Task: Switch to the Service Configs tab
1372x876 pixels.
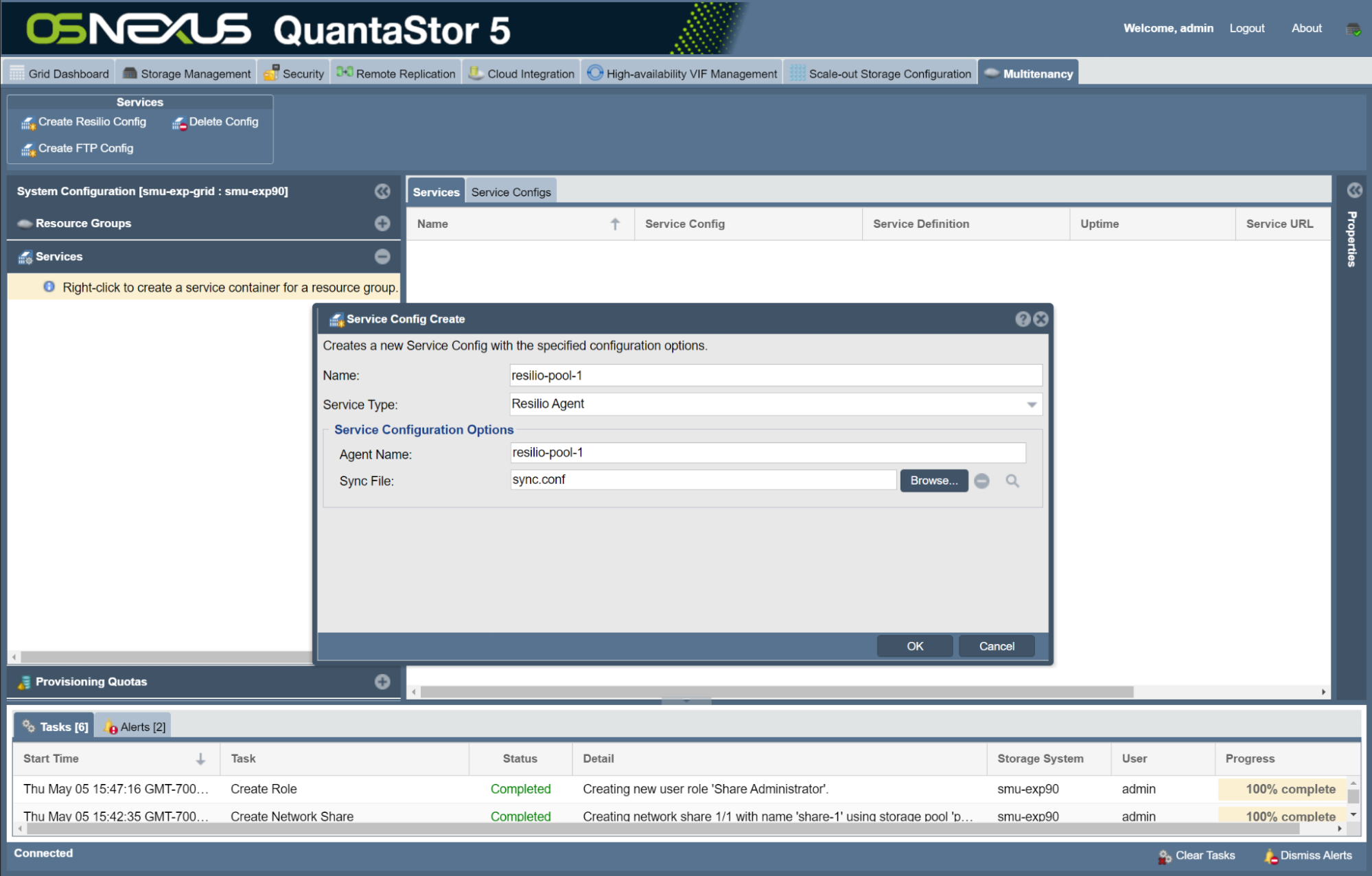Action: click(x=511, y=192)
